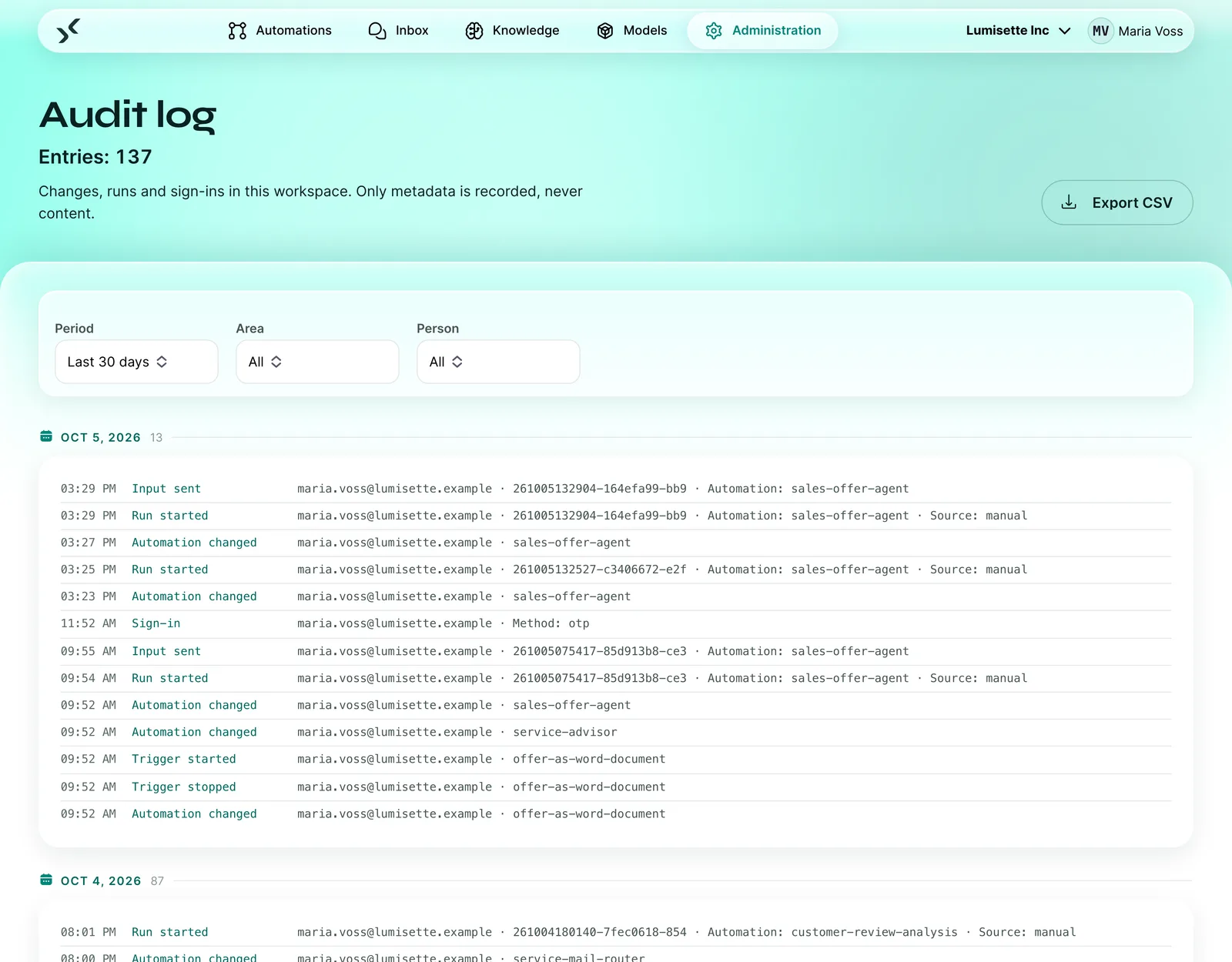Screen dimensions: 1232x962
Task: Go to the Inbox tab
Action: click(398, 31)
